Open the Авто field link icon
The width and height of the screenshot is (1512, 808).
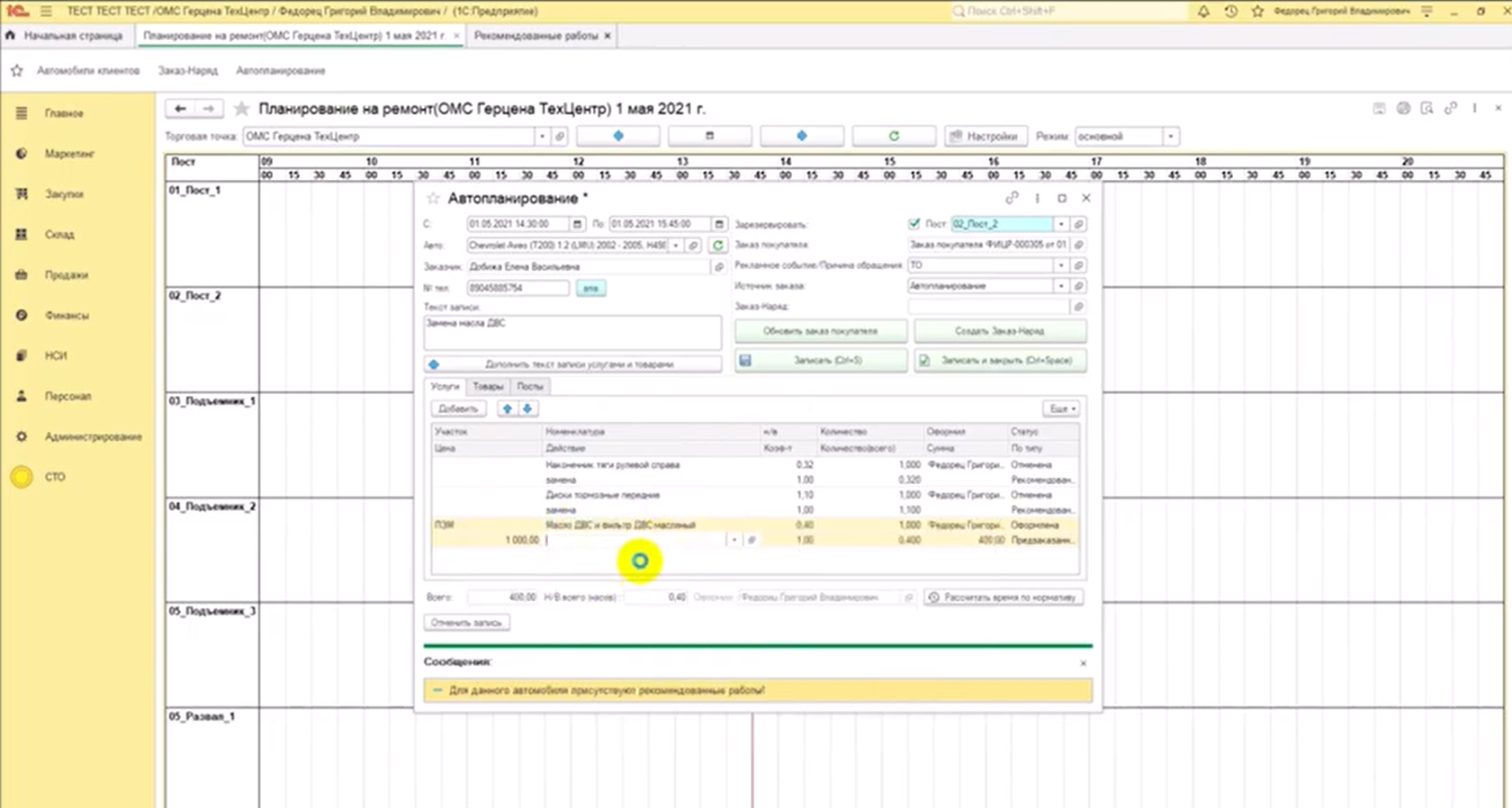point(693,245)
